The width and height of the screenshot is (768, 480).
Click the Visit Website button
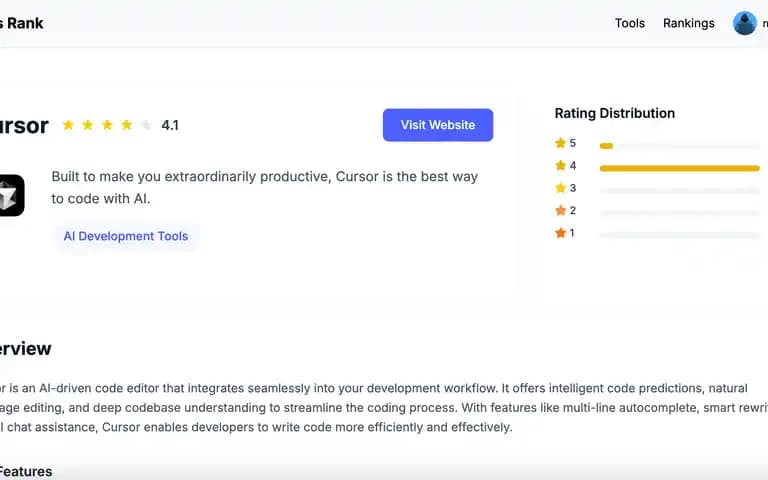point(438,125)
